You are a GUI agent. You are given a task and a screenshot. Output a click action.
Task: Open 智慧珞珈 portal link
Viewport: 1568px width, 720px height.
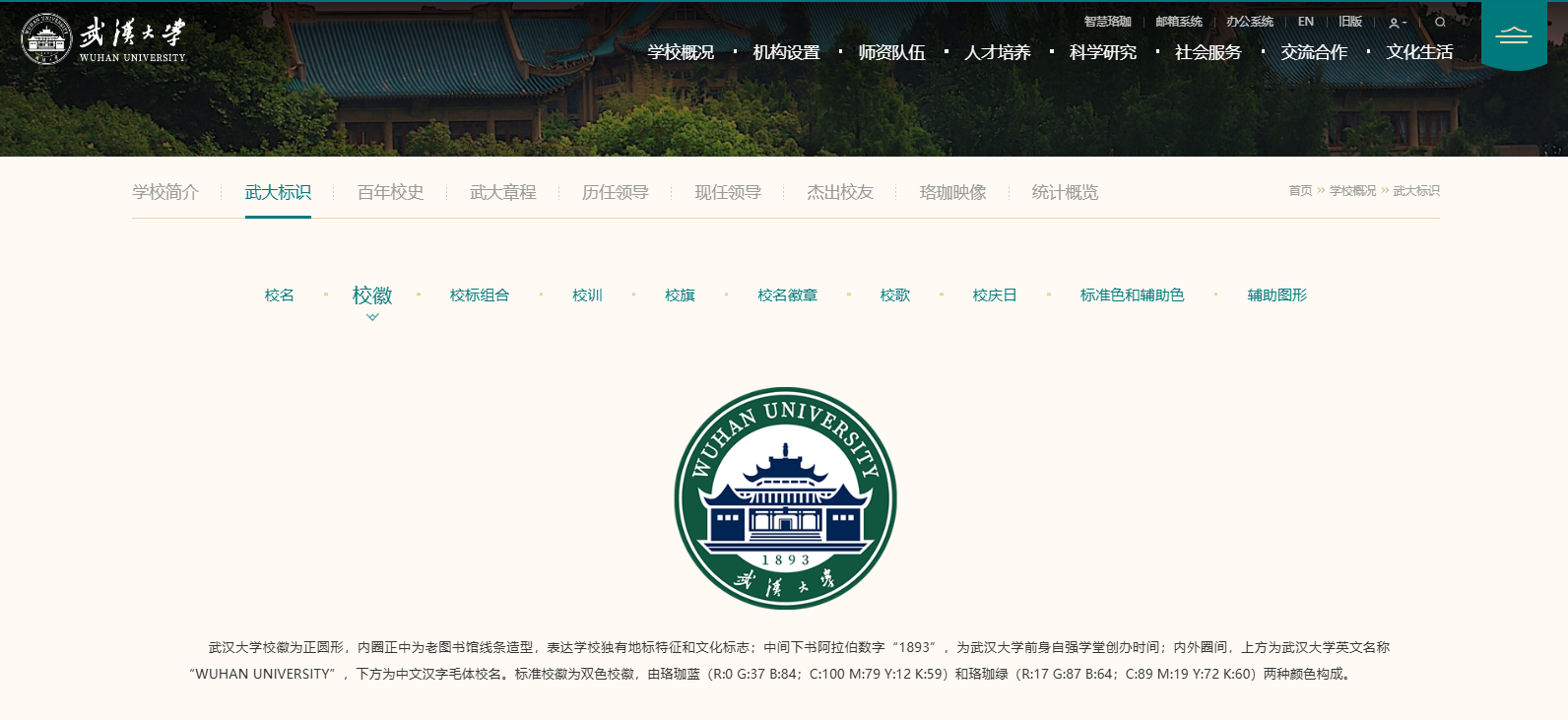(1107, 22)
